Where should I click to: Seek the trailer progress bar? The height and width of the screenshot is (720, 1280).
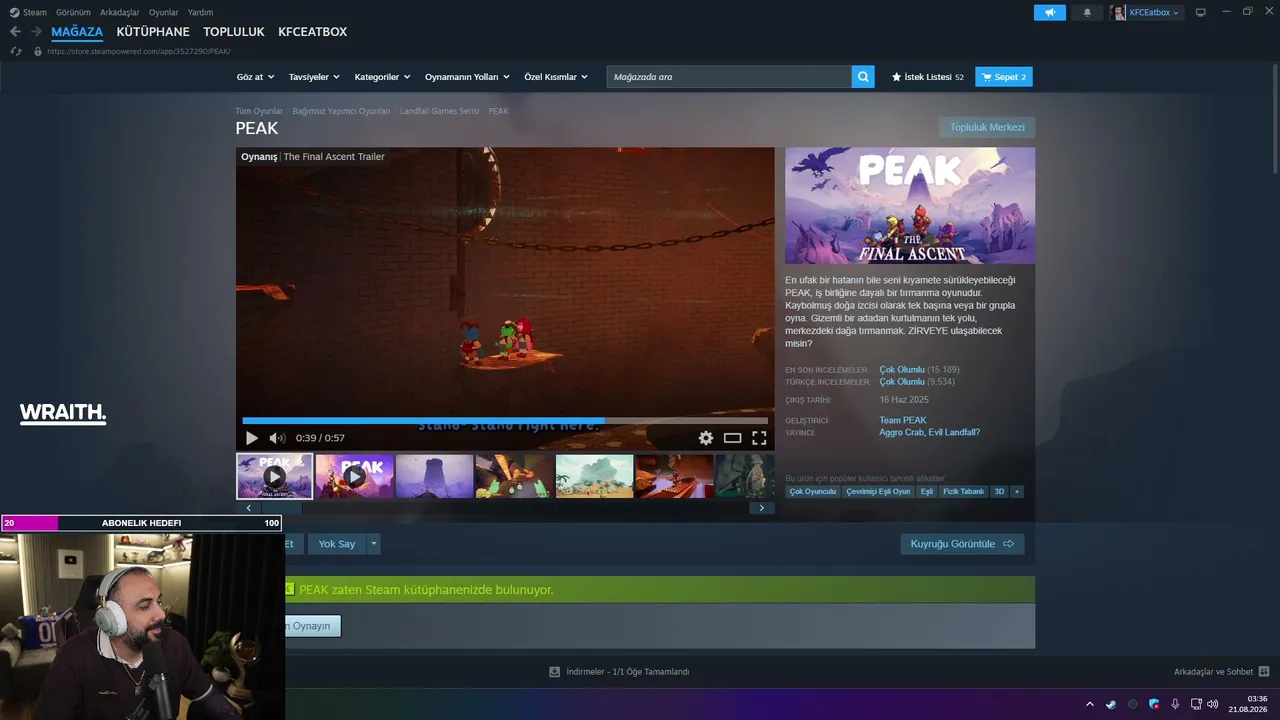coord(505,421)
